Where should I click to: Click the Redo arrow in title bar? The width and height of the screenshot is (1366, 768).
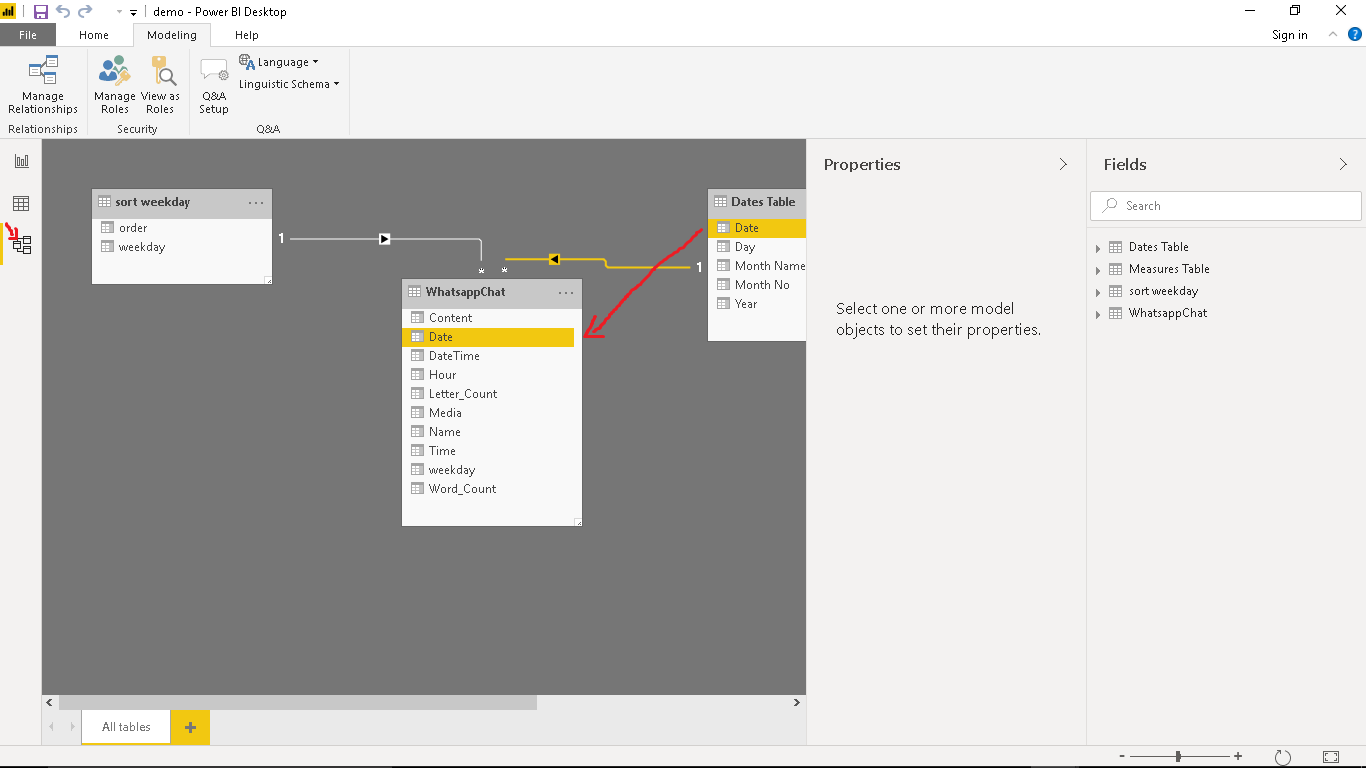tap(85, 12)
